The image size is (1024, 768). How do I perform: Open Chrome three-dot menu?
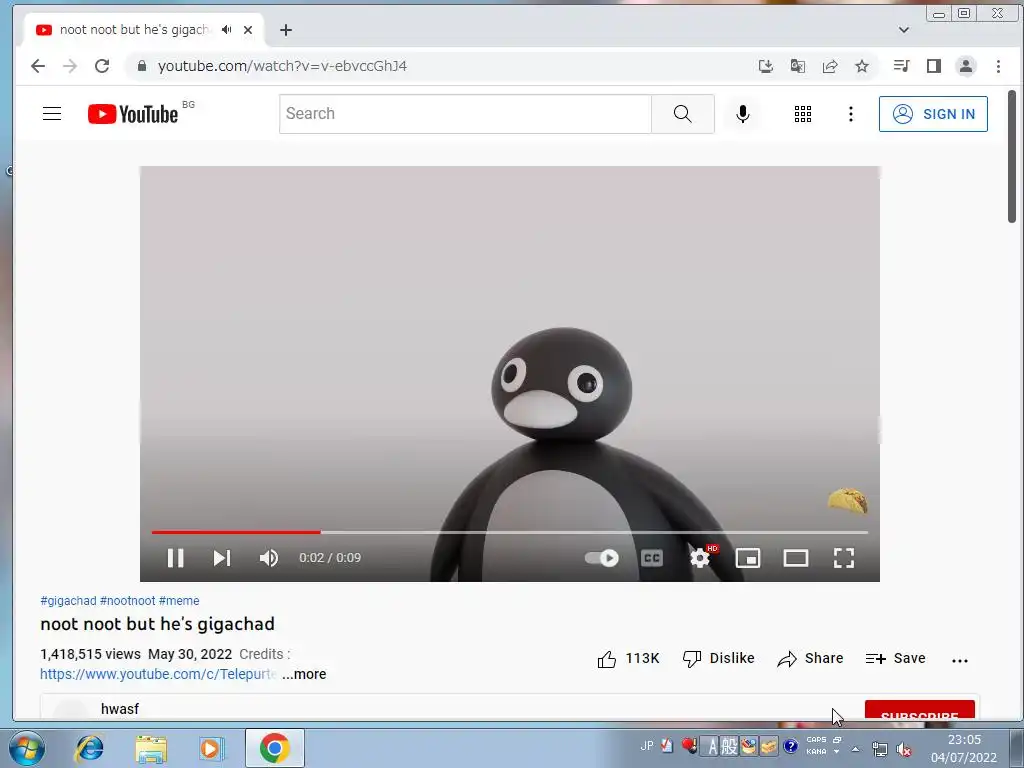tap(998, 66)
